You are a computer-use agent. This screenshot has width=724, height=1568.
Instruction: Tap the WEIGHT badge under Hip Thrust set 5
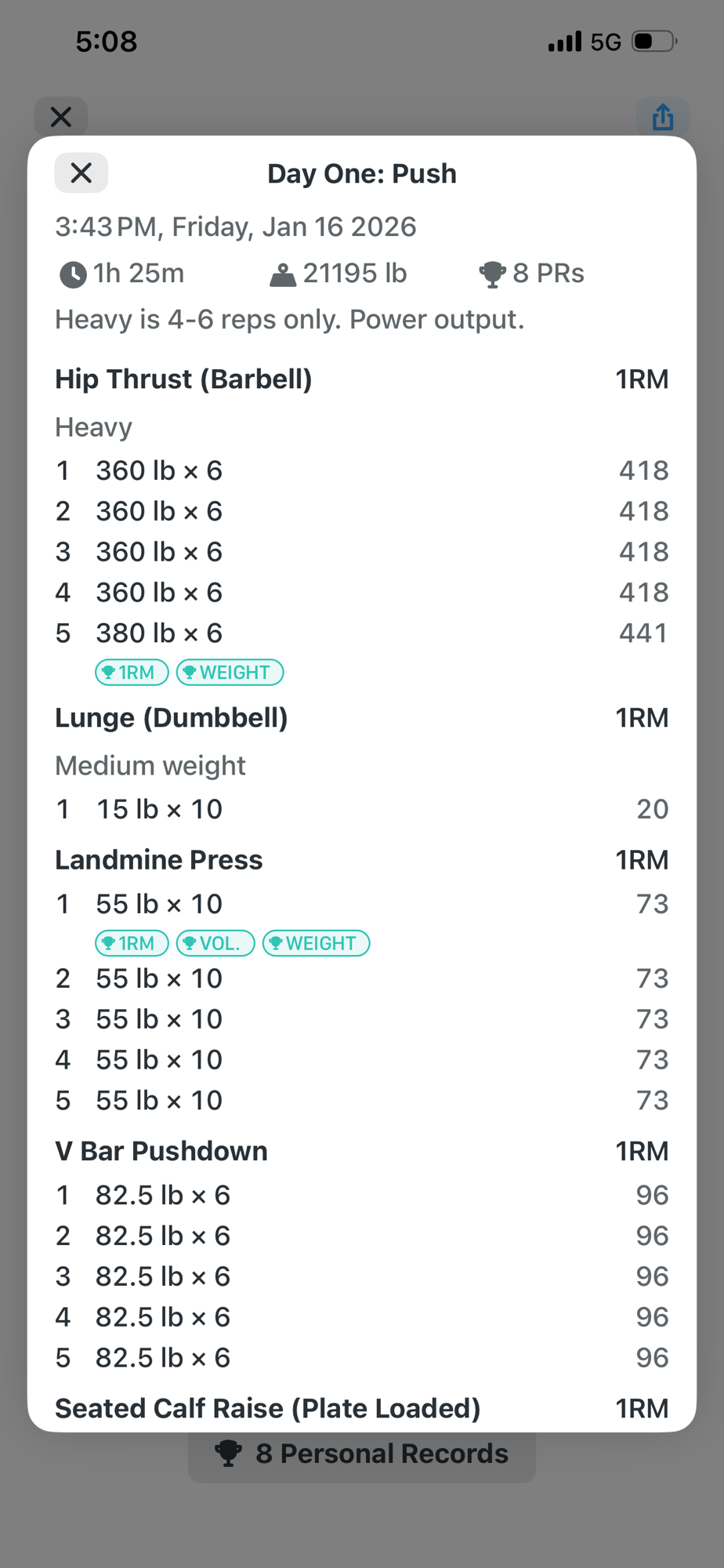(230, 673)
